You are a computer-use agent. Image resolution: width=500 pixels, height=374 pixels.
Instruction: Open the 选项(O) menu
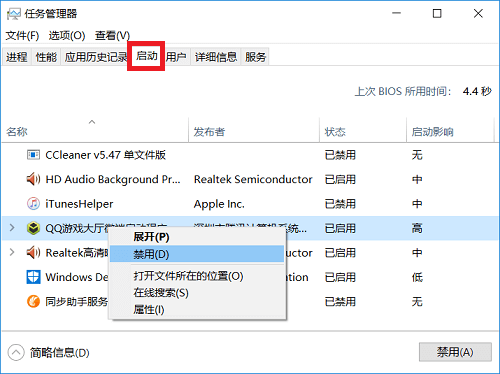pos(67,35)
